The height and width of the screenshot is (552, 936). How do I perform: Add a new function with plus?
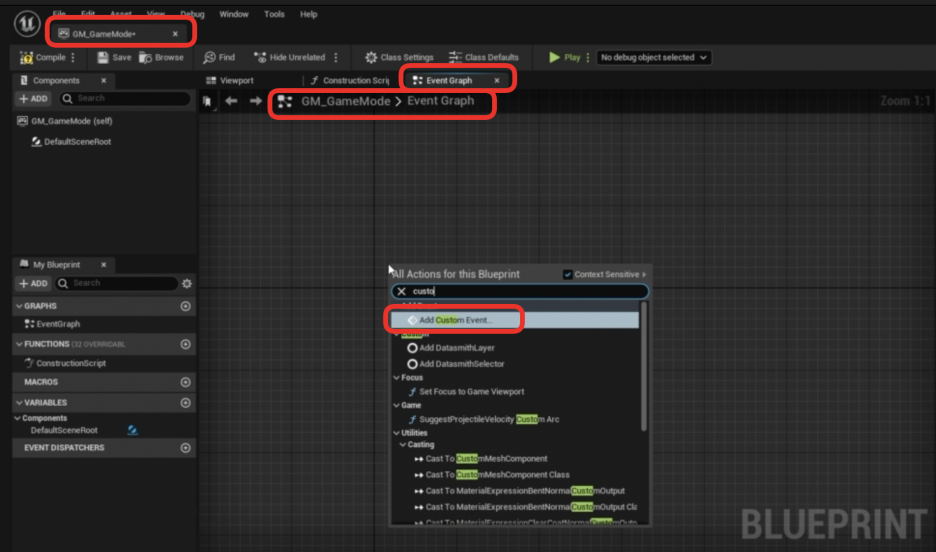coord(186,344)
